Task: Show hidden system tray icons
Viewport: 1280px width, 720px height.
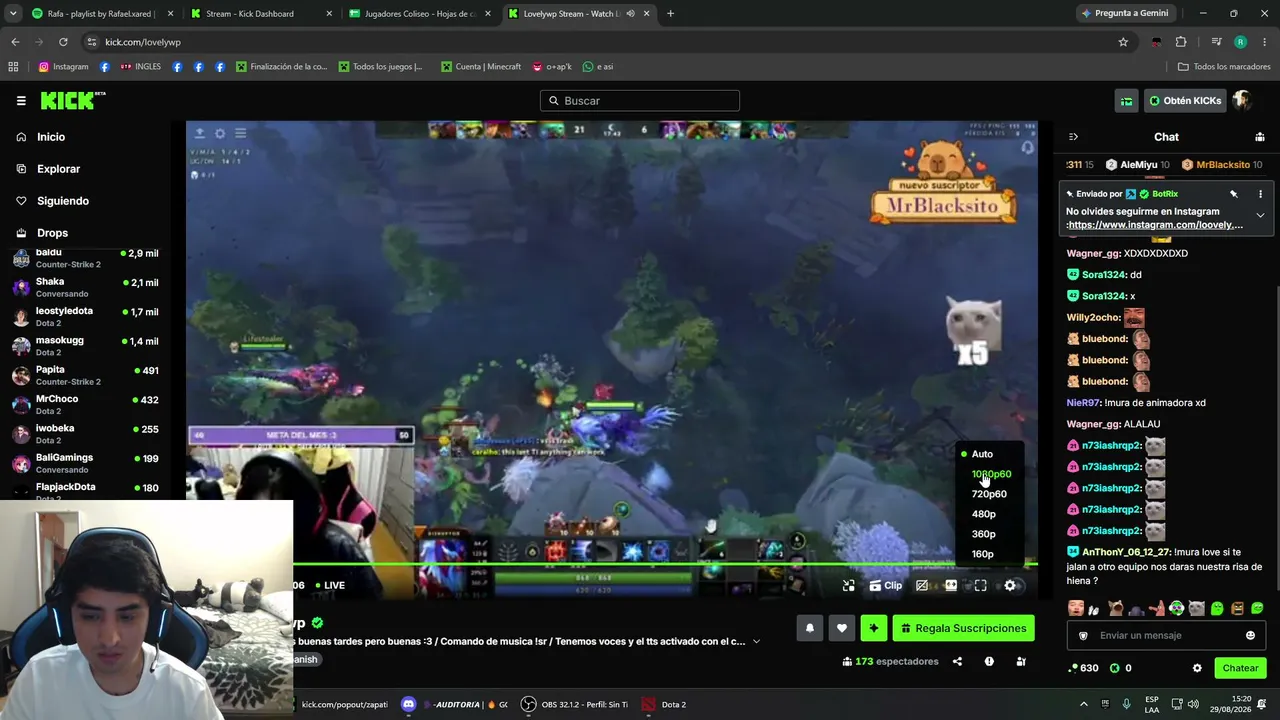Action: tap(1083, 704)
